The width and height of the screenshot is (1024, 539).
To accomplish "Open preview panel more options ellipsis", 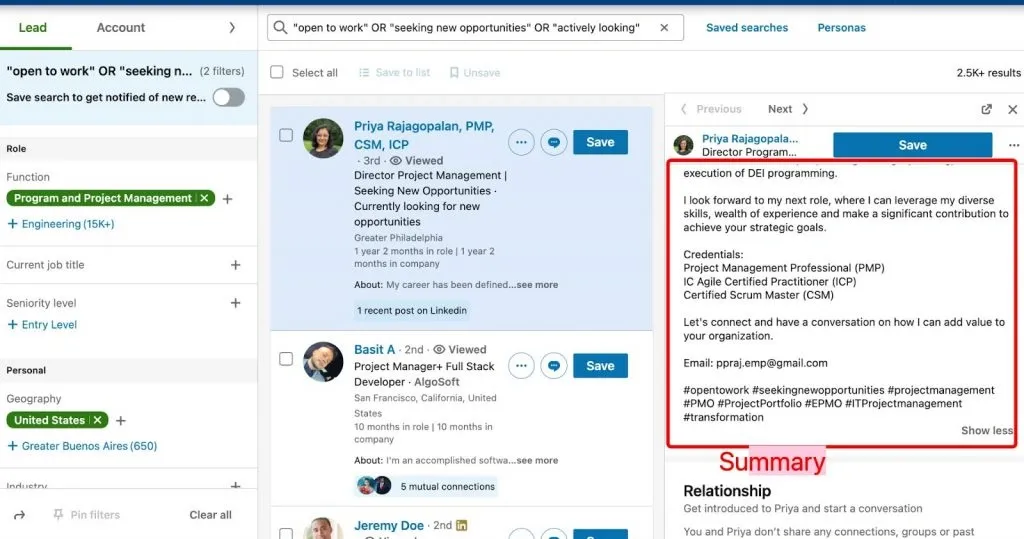I will point(1014,145).
